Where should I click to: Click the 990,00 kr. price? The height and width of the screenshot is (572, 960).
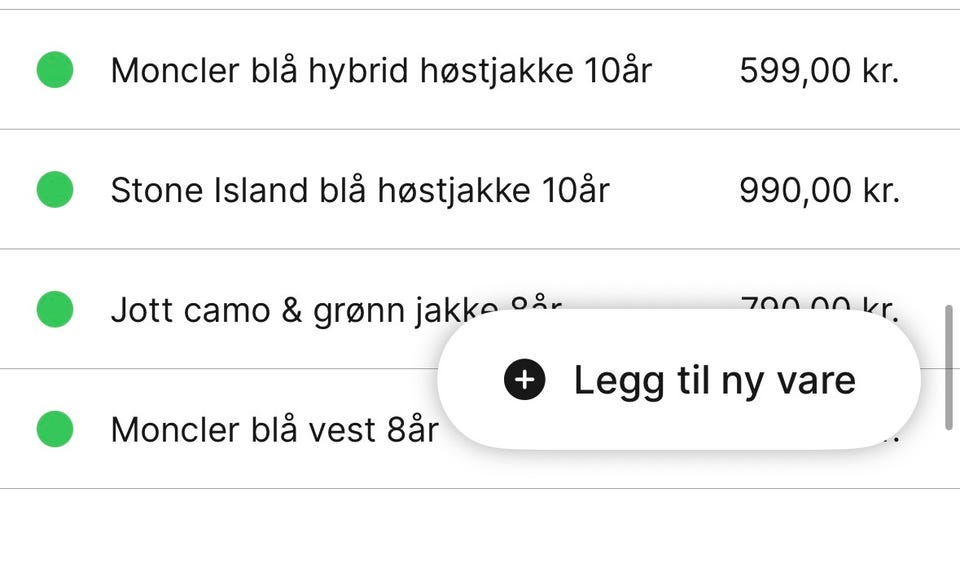pyautogui.click(x=819, y=190)
